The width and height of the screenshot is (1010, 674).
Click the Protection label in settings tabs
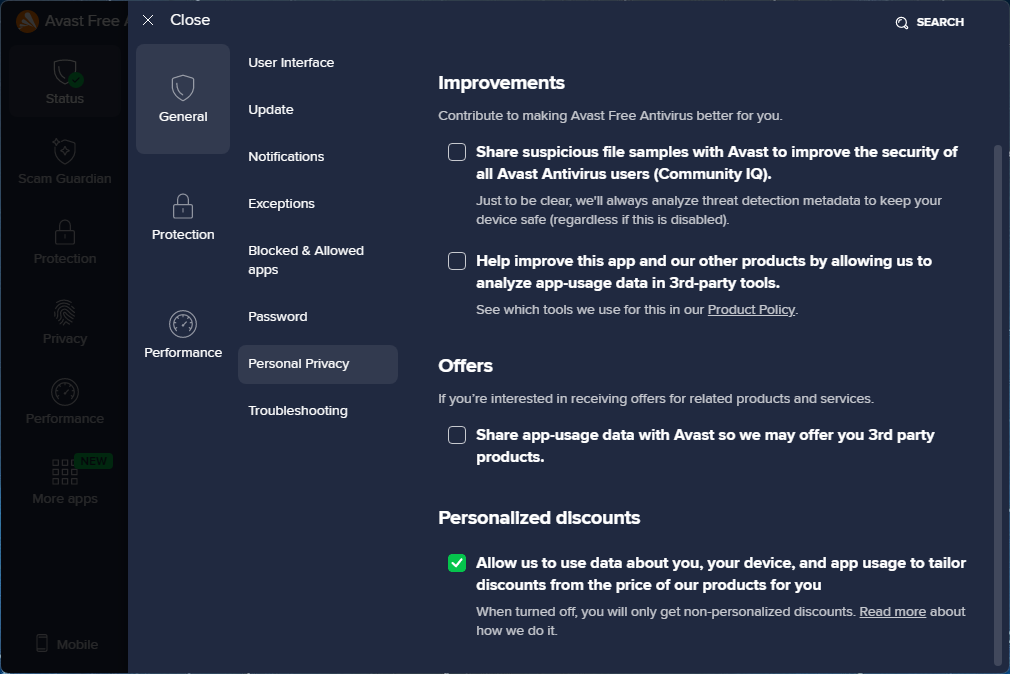pyautogui.click(x=183, y=235)
